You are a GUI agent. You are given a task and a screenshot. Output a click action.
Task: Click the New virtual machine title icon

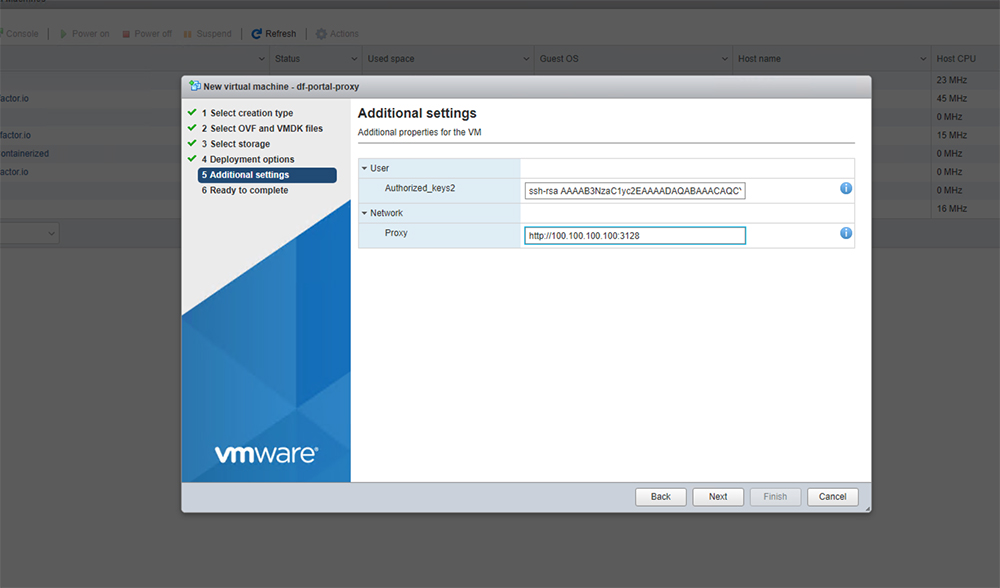[x=195, y=85]
